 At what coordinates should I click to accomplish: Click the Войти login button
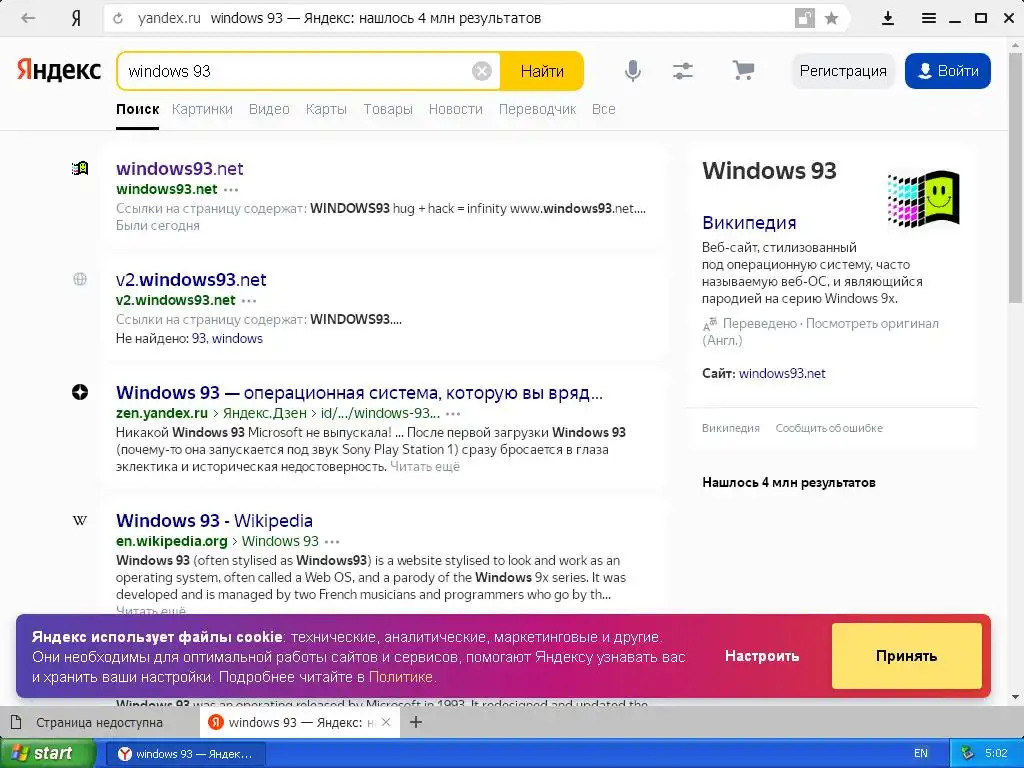948,71
